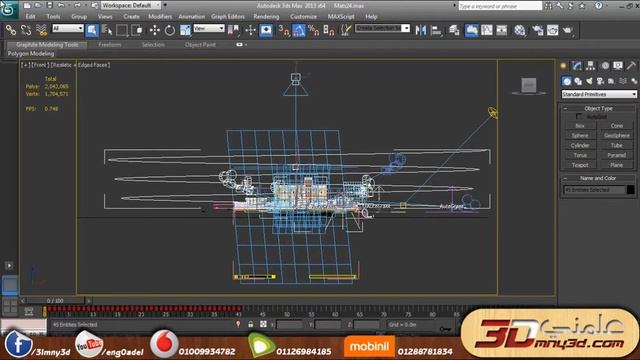Open the Edit menu
Screen dimensions: 640x360
tap(31, 17)
